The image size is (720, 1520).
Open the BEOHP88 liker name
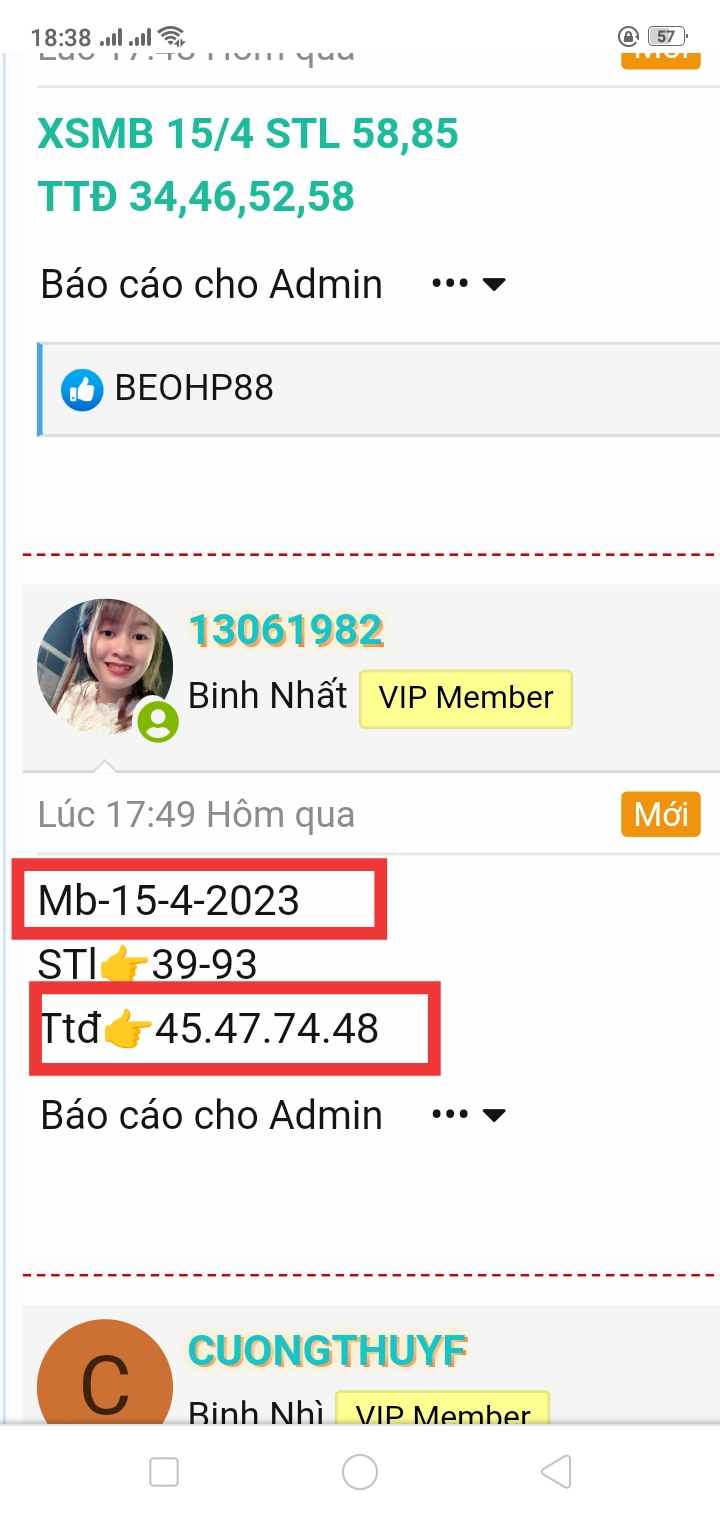pyautogui.click(x=194, y=389)
